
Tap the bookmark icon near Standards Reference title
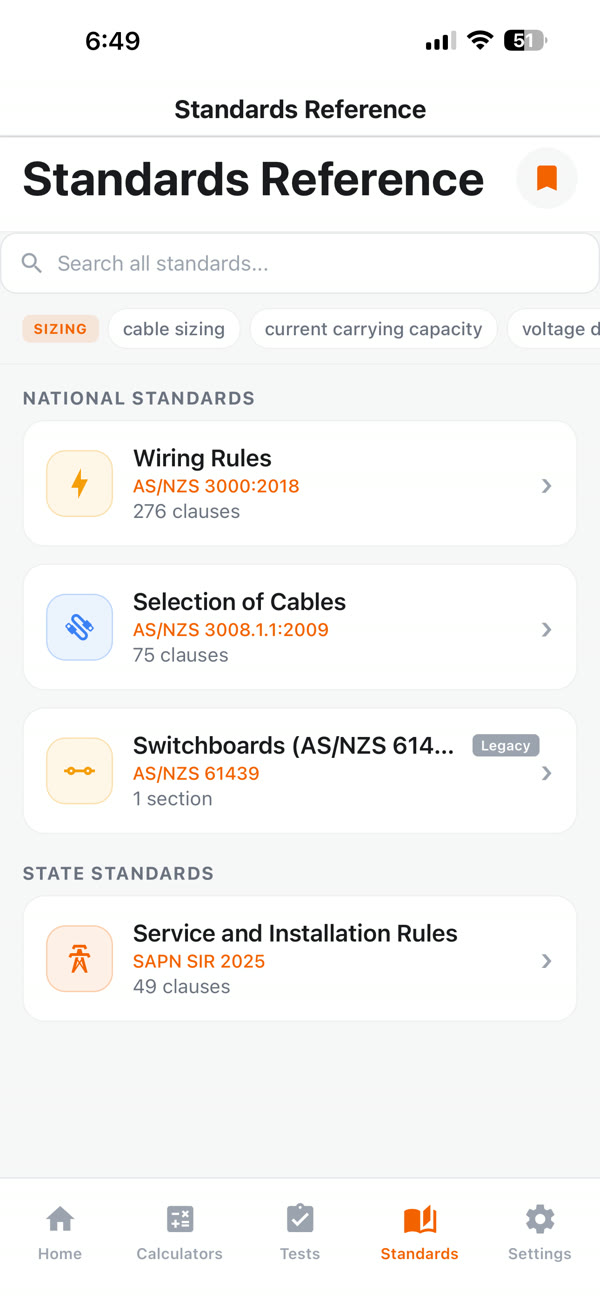point(546,178)
